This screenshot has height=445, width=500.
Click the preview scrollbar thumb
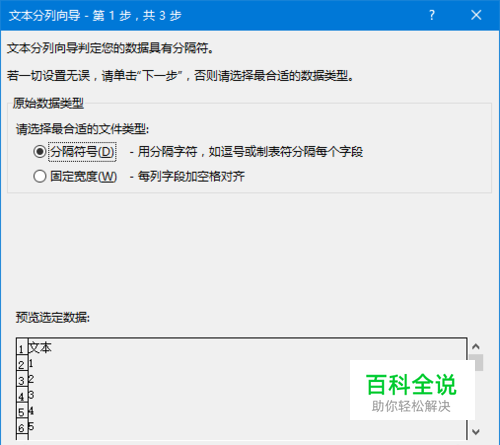click(476, 363)
